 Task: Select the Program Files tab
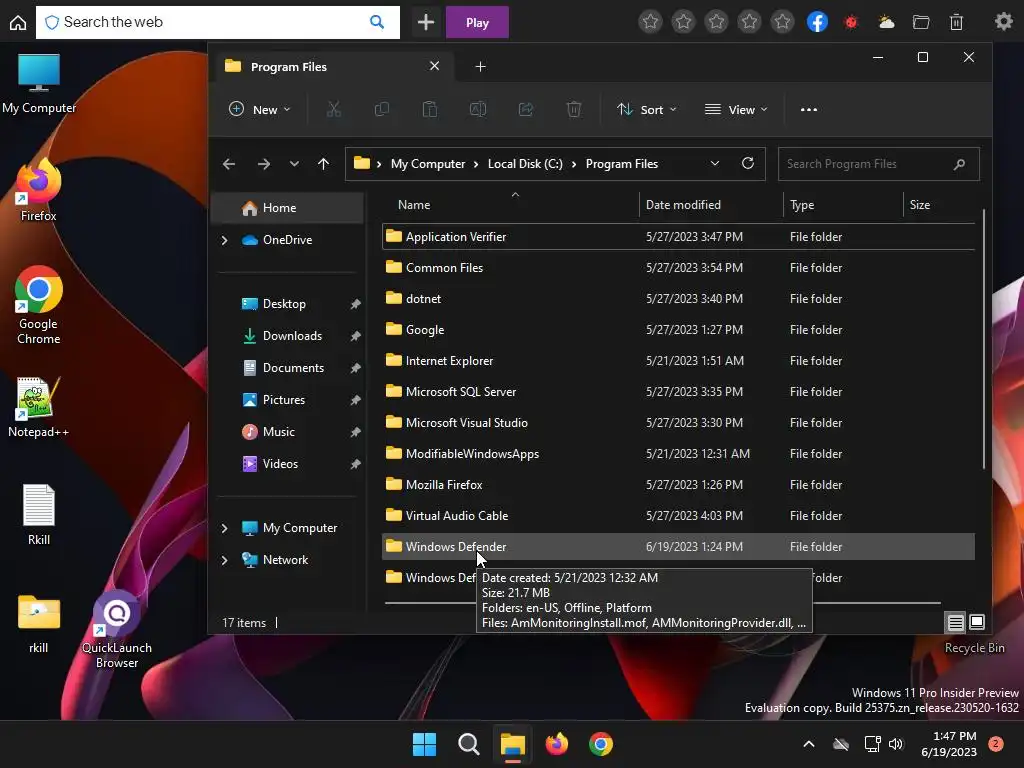[333, 67]
